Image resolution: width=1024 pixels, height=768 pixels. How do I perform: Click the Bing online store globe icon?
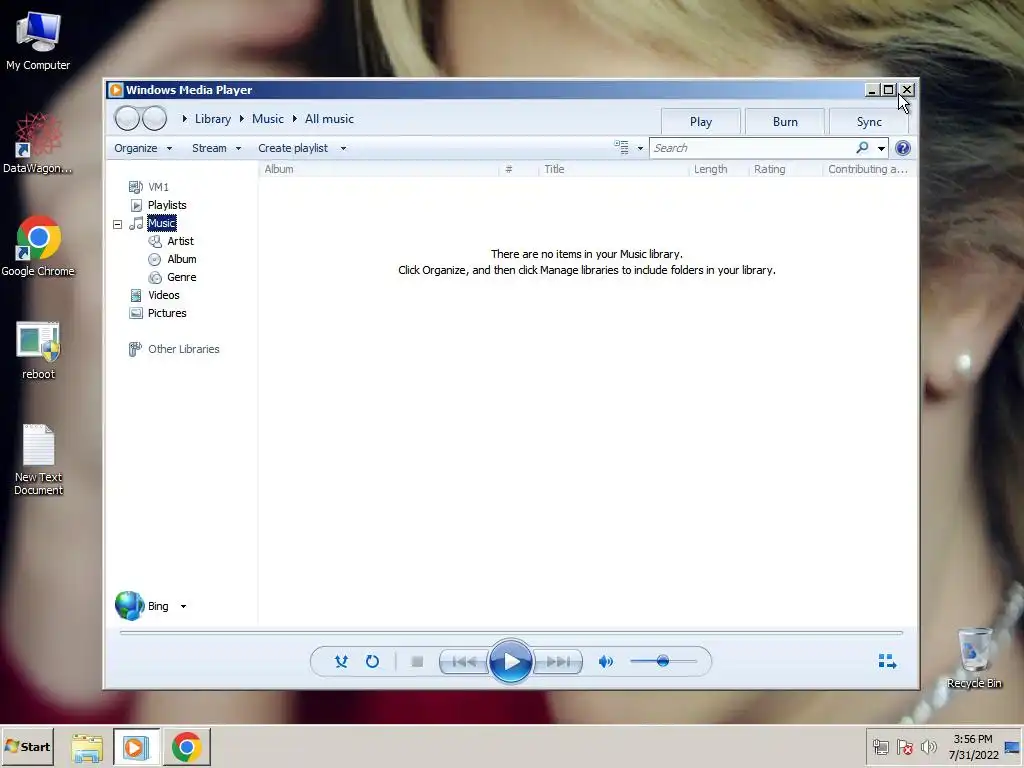coord(129,606)
